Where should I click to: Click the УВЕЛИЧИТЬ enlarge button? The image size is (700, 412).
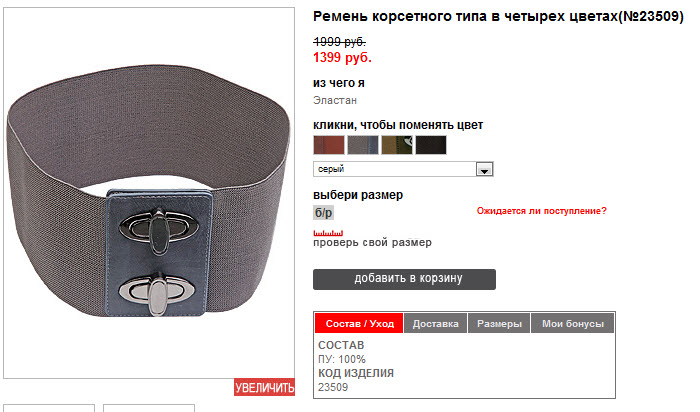coord(264,387)
